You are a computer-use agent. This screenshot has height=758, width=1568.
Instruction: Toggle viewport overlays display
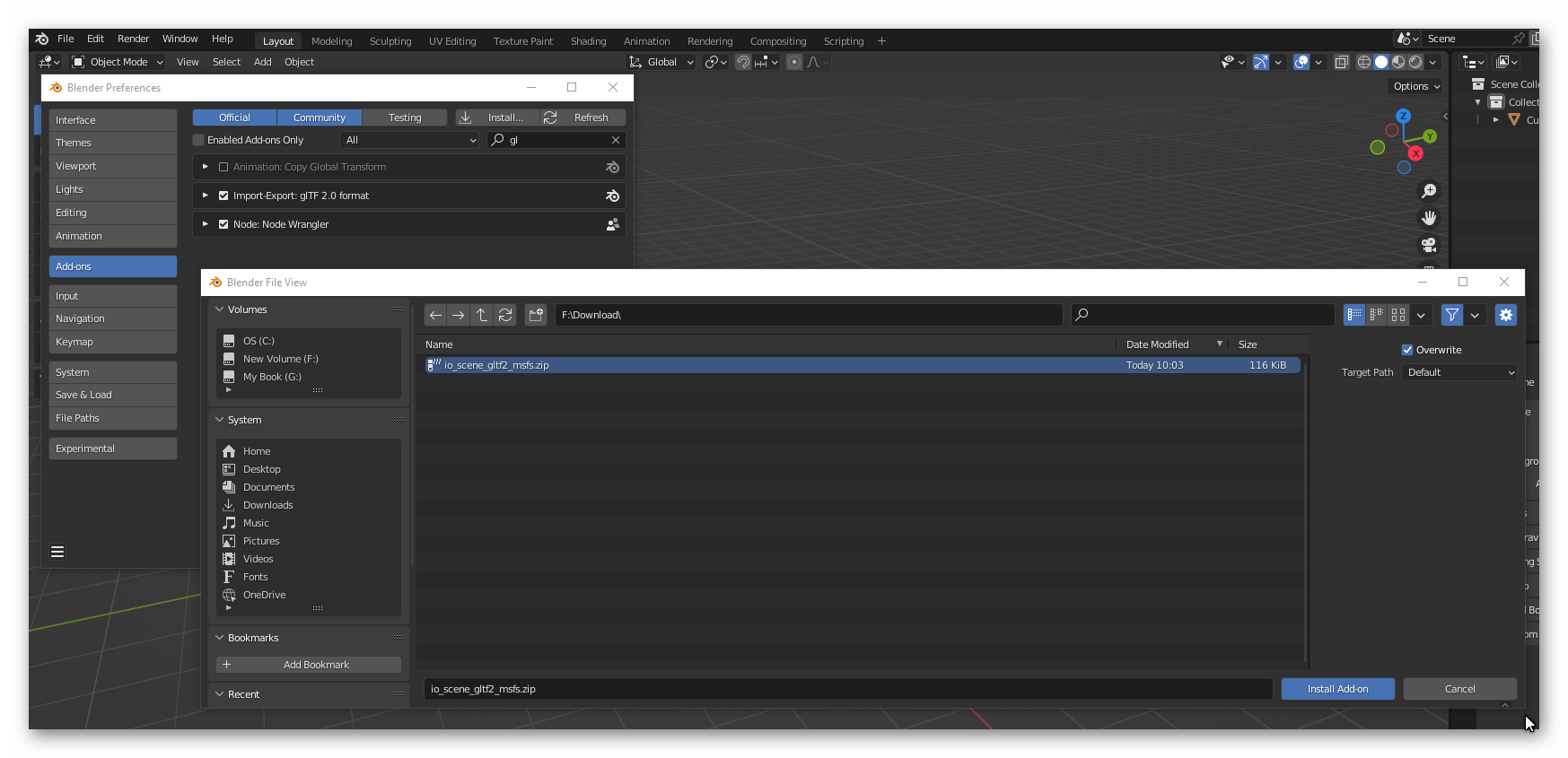pos(1301,62)
